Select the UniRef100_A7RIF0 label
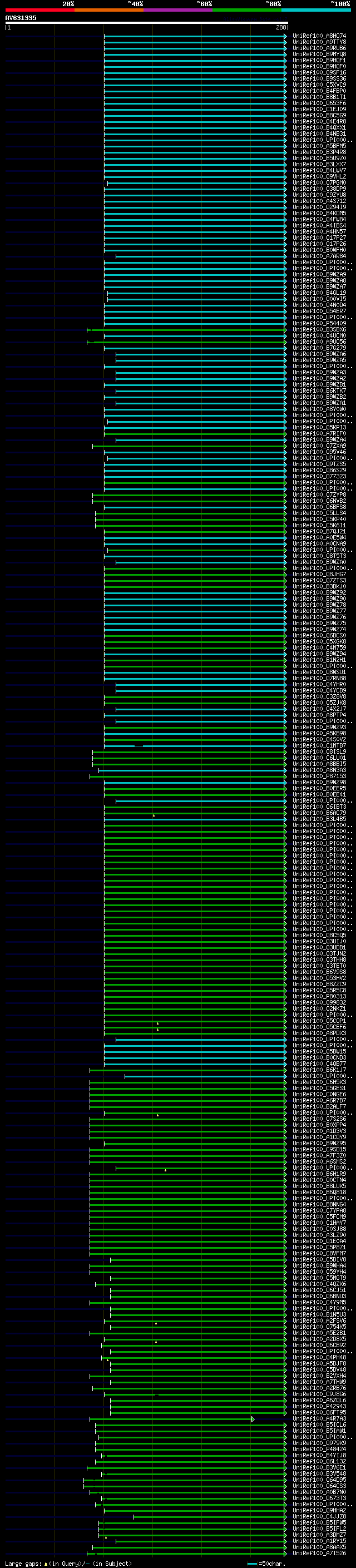The width and height of the screenshot is (356, 1568). 319,433
